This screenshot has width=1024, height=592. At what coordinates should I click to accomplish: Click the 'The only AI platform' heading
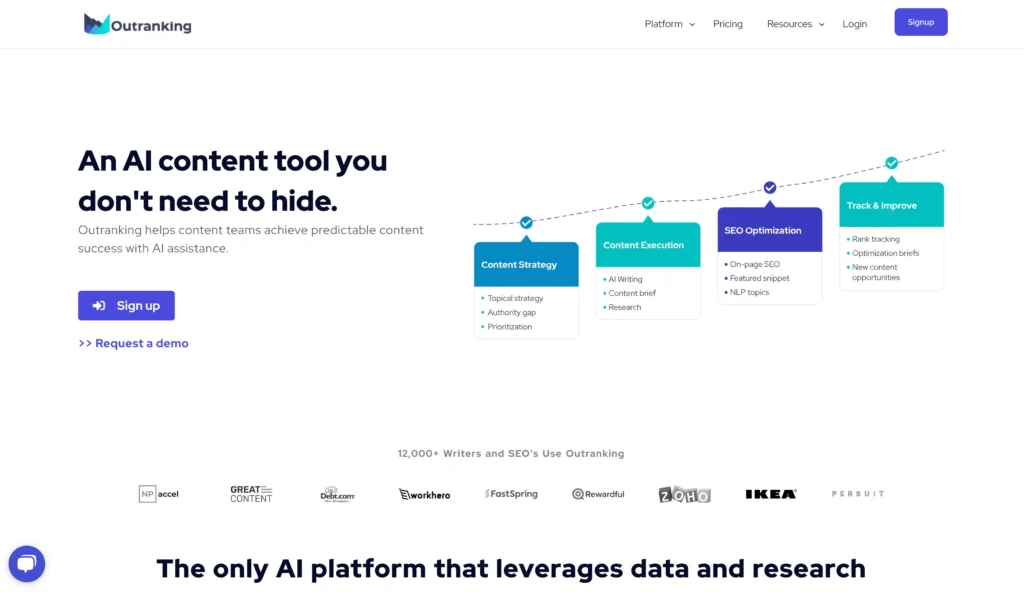click(511, 568)
